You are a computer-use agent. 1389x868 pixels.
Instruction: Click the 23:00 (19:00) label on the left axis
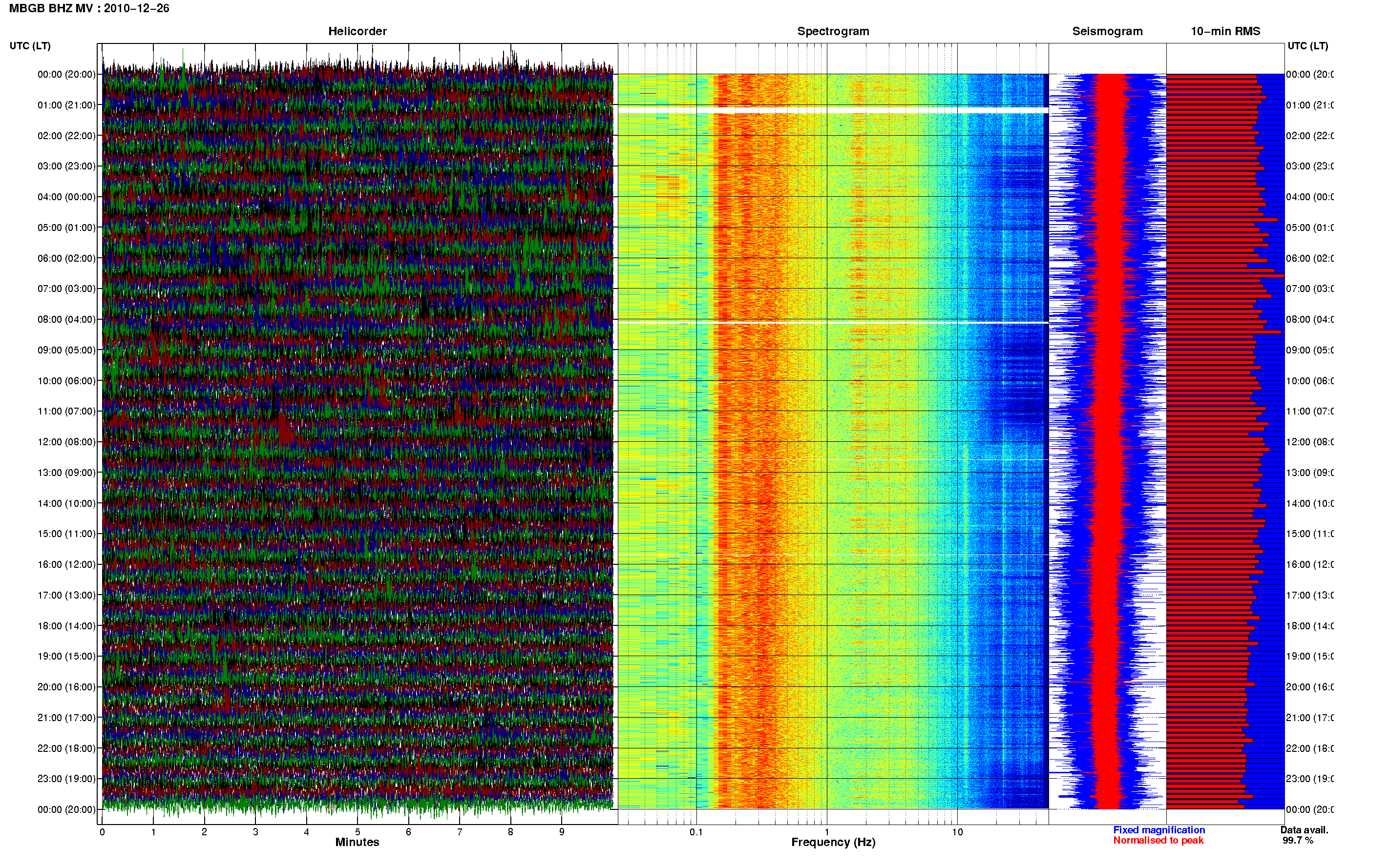click(66, 779)
